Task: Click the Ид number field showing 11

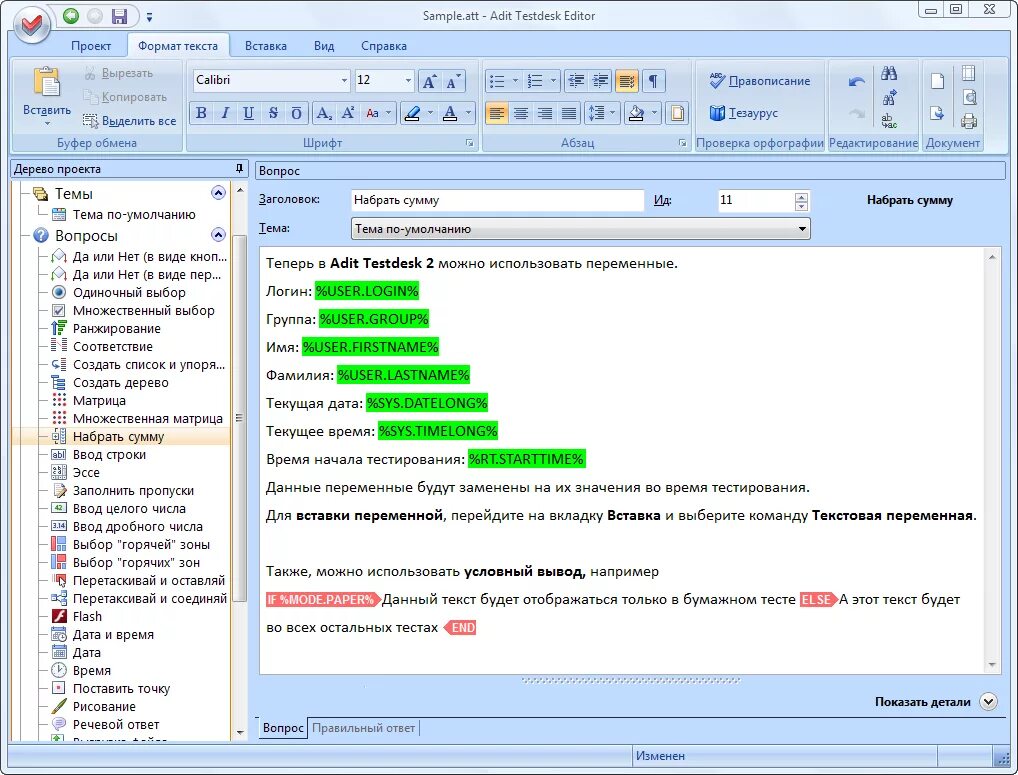Action: [x=756, y=200]
